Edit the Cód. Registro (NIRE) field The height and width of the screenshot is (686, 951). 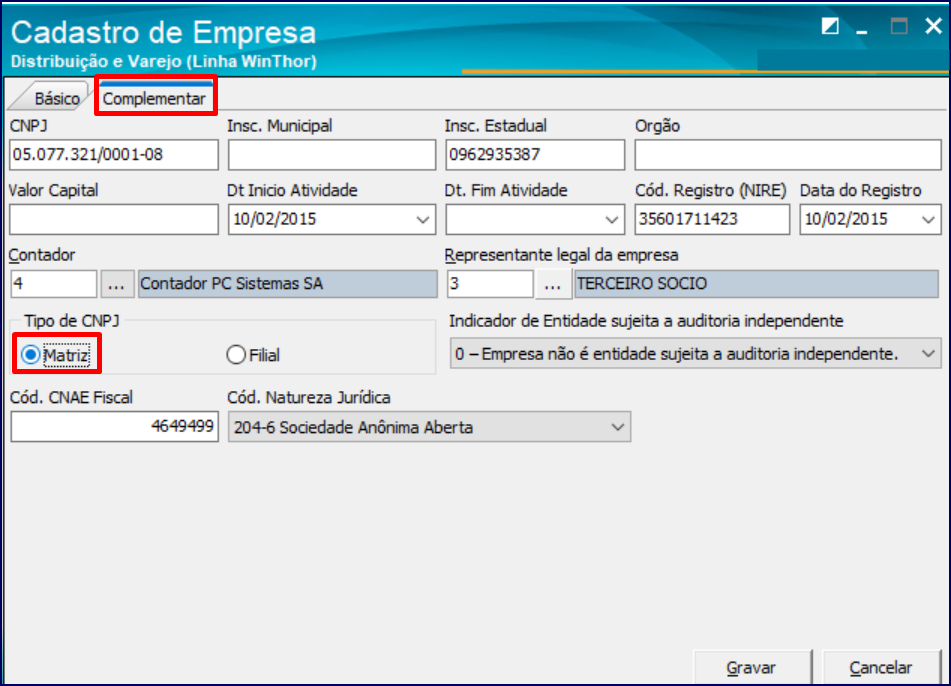[712, 220]
